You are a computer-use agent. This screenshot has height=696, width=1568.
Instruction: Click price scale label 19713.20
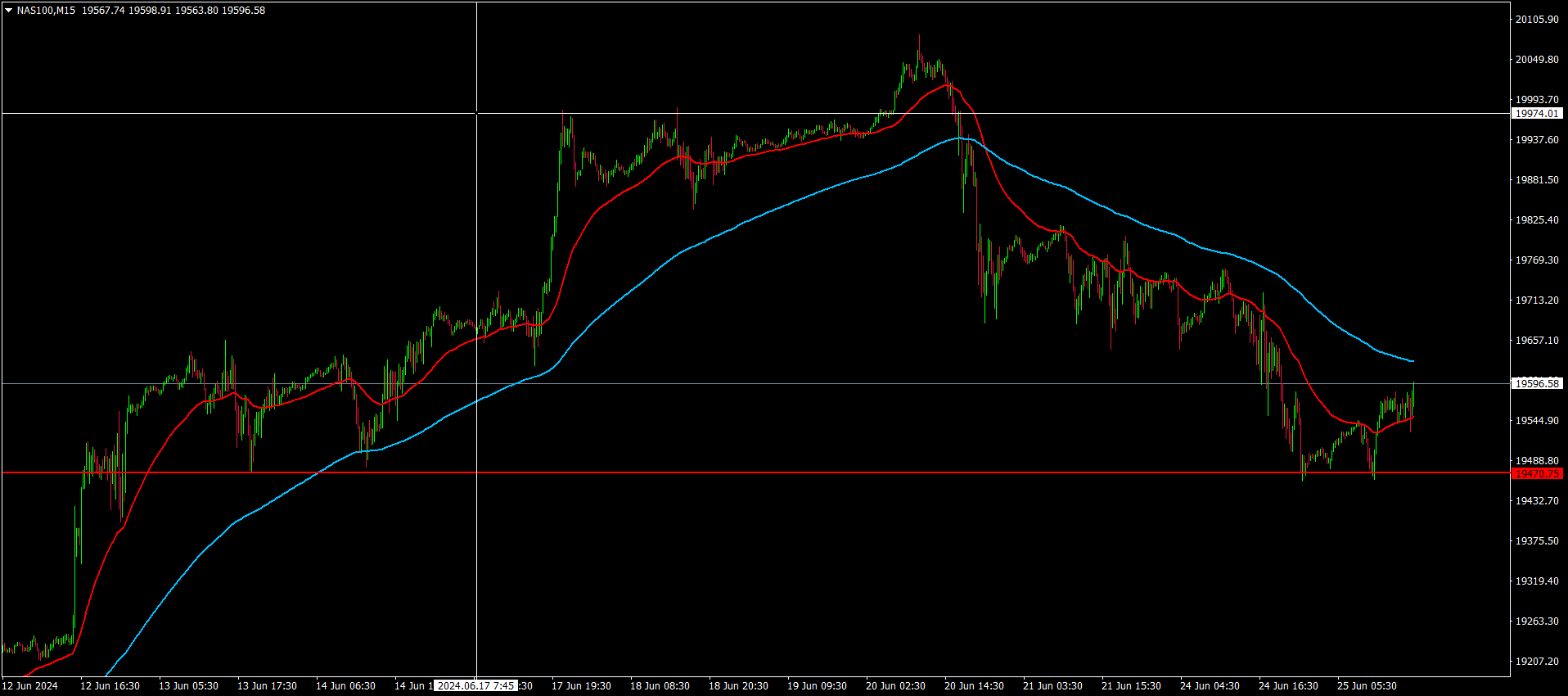click(1537, 300)
